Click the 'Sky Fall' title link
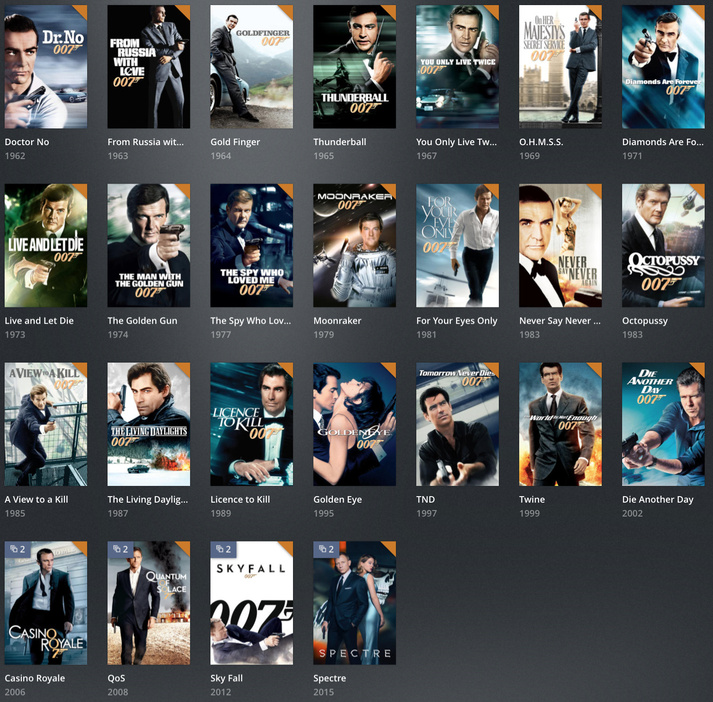Screen dimensions: 713x702 pos(226,678)
